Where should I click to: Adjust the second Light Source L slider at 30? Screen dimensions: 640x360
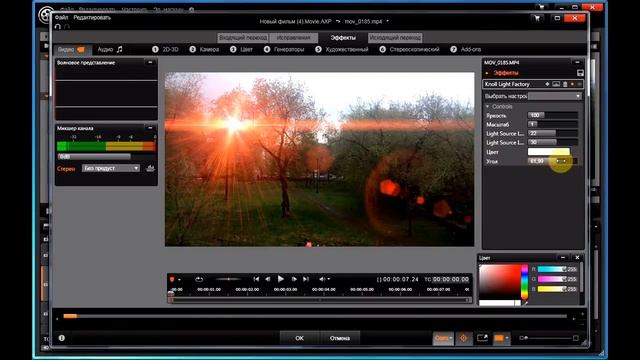(x=553, y=142)
